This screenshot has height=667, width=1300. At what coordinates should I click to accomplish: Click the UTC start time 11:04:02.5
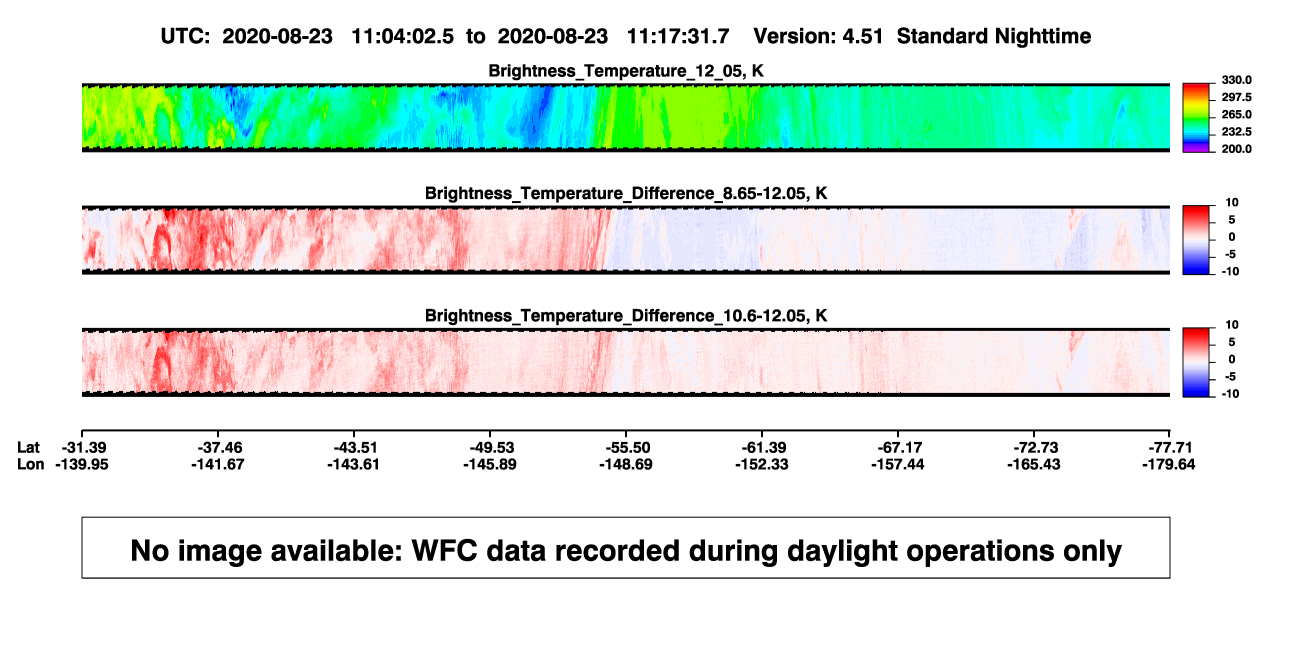click(405, 36)
